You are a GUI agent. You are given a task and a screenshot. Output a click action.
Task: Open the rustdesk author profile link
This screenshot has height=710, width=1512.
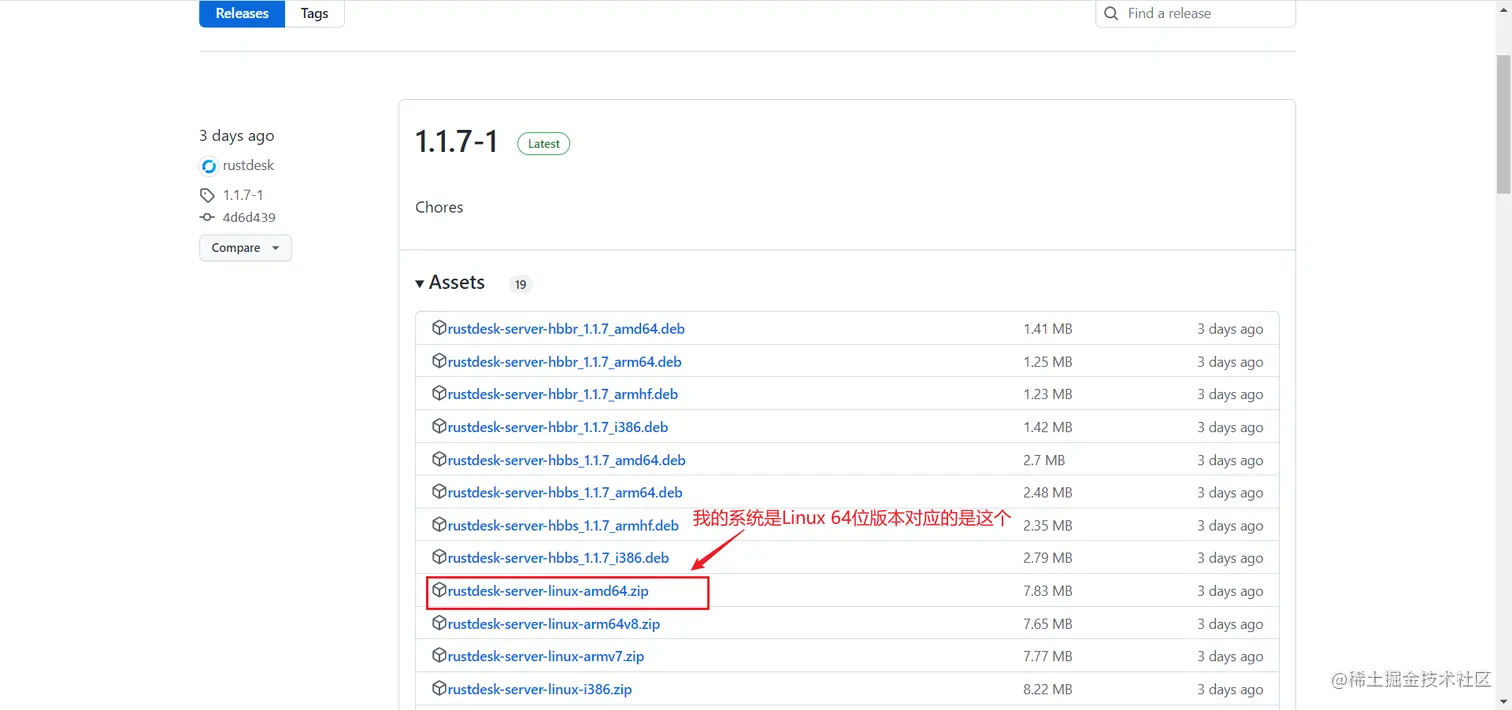pyautogui.click(x=248, y=165)
